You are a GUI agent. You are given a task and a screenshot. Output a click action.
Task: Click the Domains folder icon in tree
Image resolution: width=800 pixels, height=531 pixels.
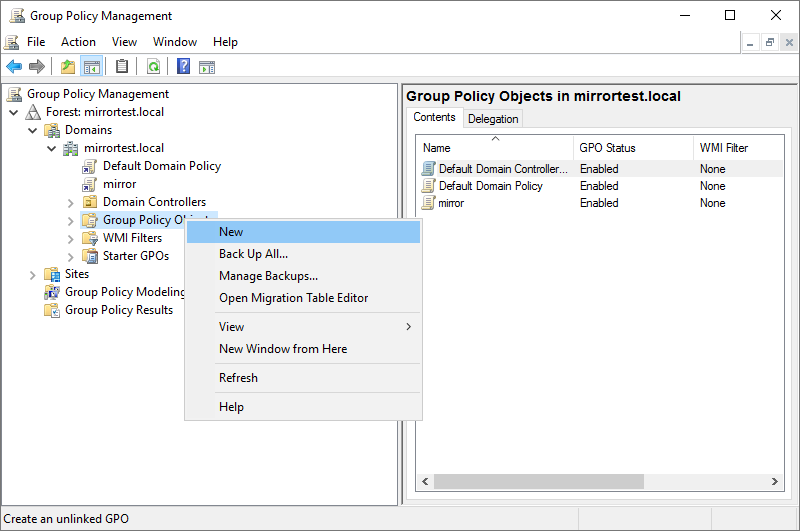(52, 130)
